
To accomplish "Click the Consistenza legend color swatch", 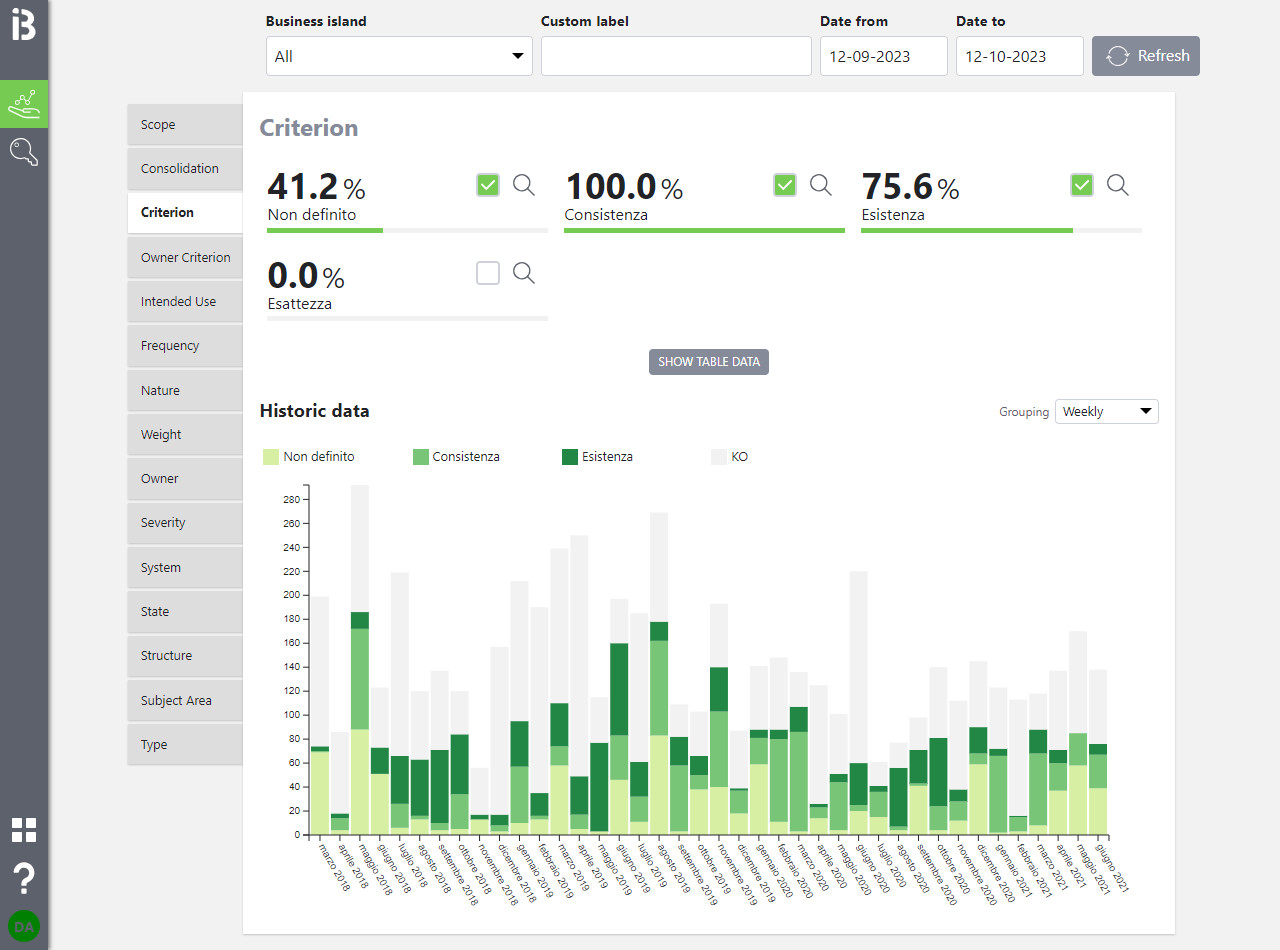I will 421,457.
